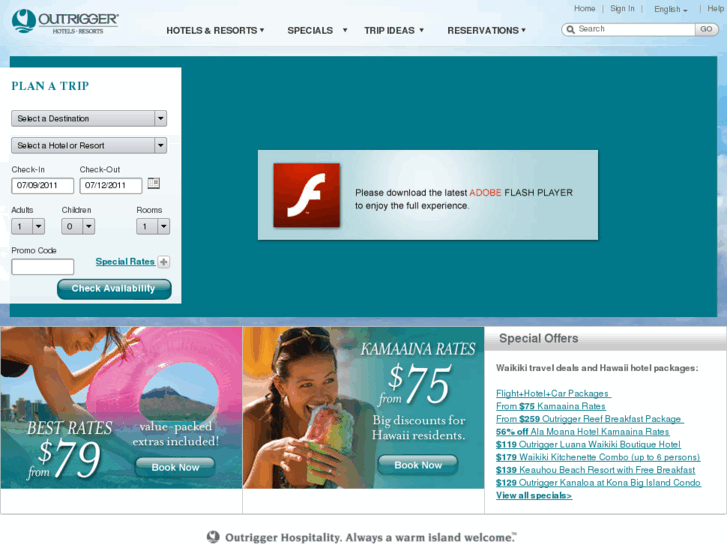Open Flight+Hotel+Car Packages link
Image resolution: width=727 pixels, height=545 pixels.
tap(553, 393)
